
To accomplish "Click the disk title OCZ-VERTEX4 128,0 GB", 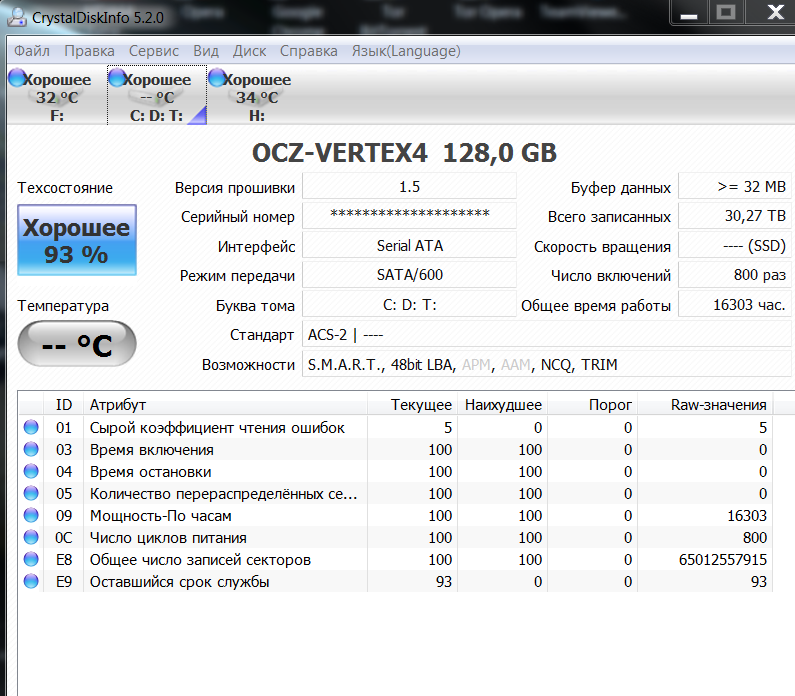I will (x=404, y=153).
